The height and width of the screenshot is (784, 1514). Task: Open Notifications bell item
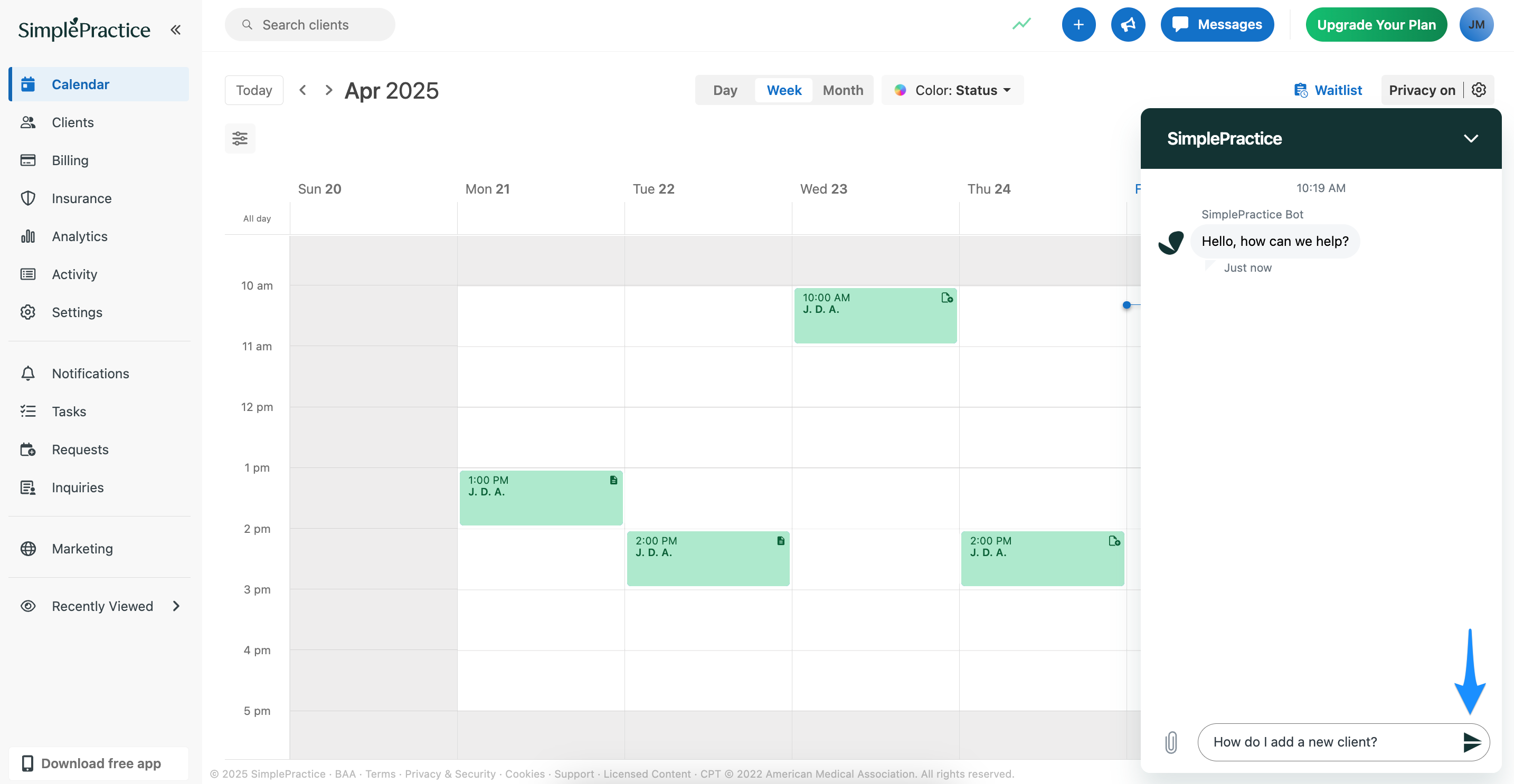pos(99,374)
